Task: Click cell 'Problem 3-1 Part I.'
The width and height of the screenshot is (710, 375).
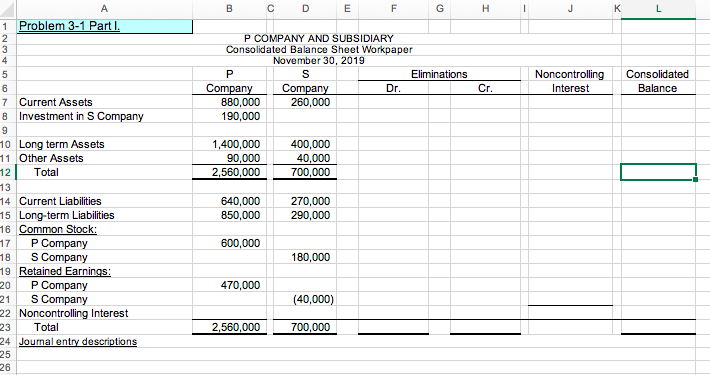Action: pos(105,26)
